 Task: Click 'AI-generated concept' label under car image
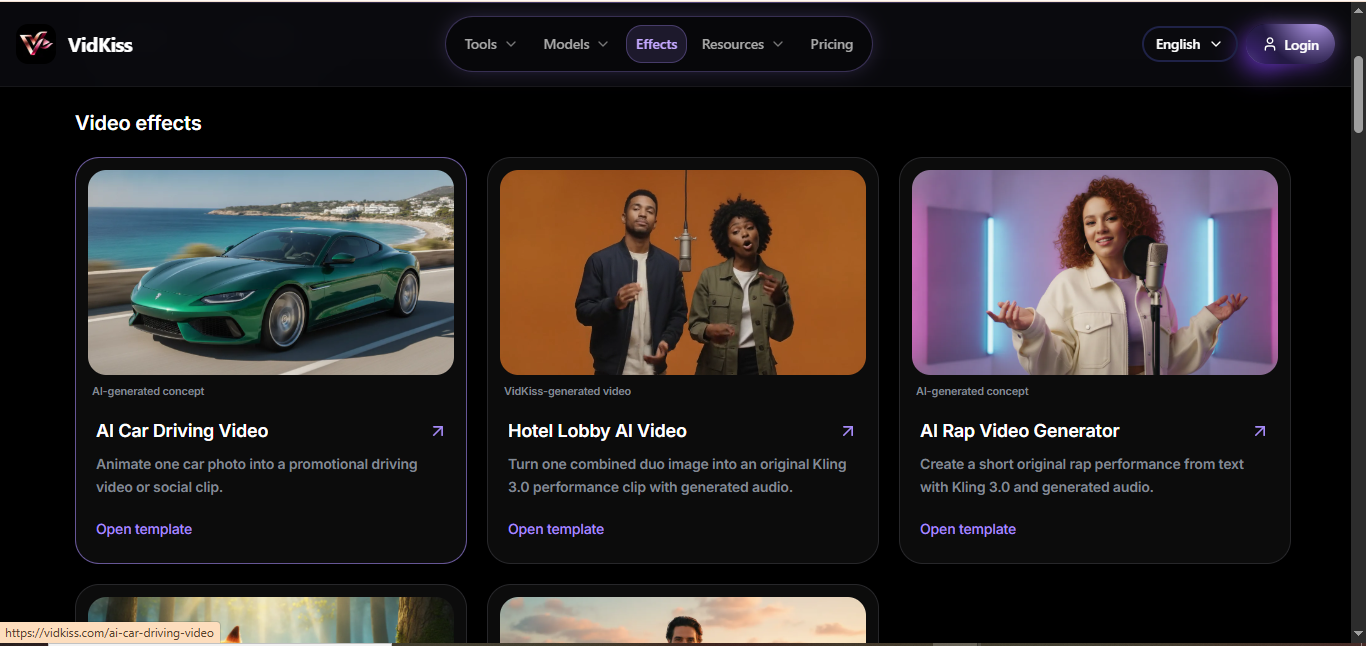148,391
